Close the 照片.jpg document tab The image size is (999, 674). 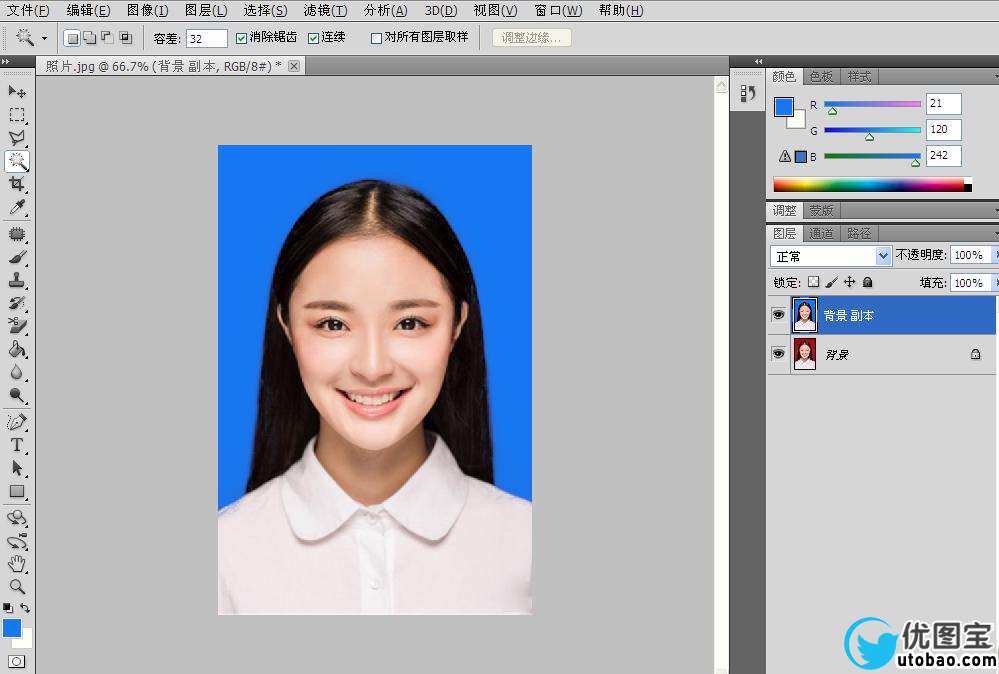click(x=294, y=66)
